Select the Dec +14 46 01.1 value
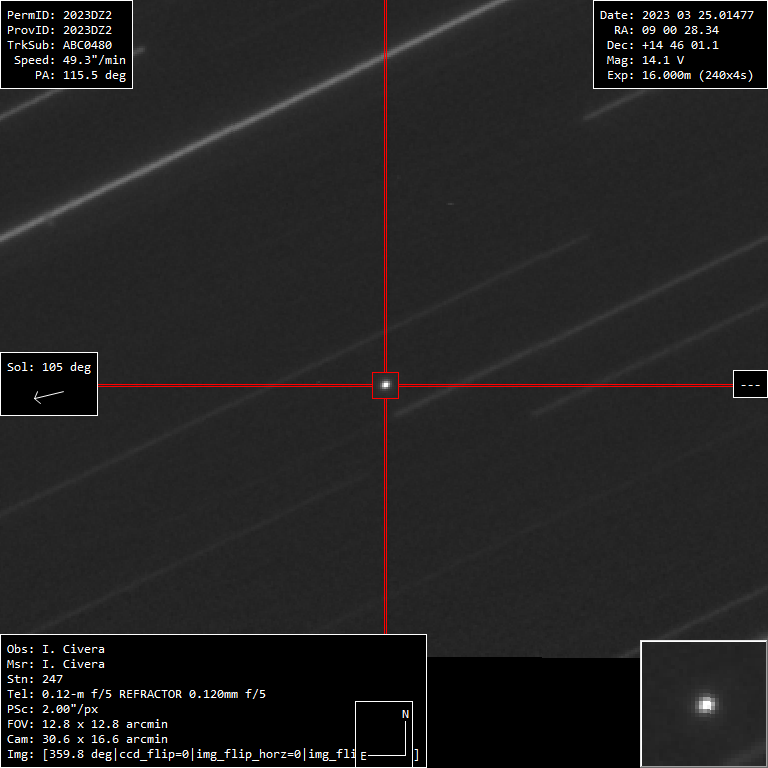The width and height of the screenshot is (768, 768). tap(680, 45)
